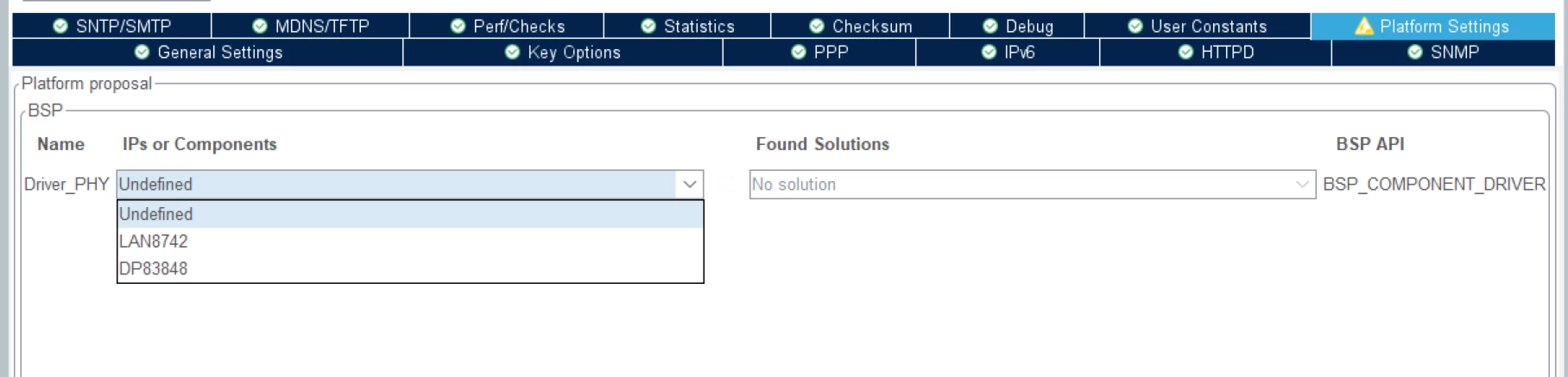This screenshot has height=377, width=1568.
Task: Click the green check icon on Statistics
Action: pyautogui.click(x=648, y=26)
